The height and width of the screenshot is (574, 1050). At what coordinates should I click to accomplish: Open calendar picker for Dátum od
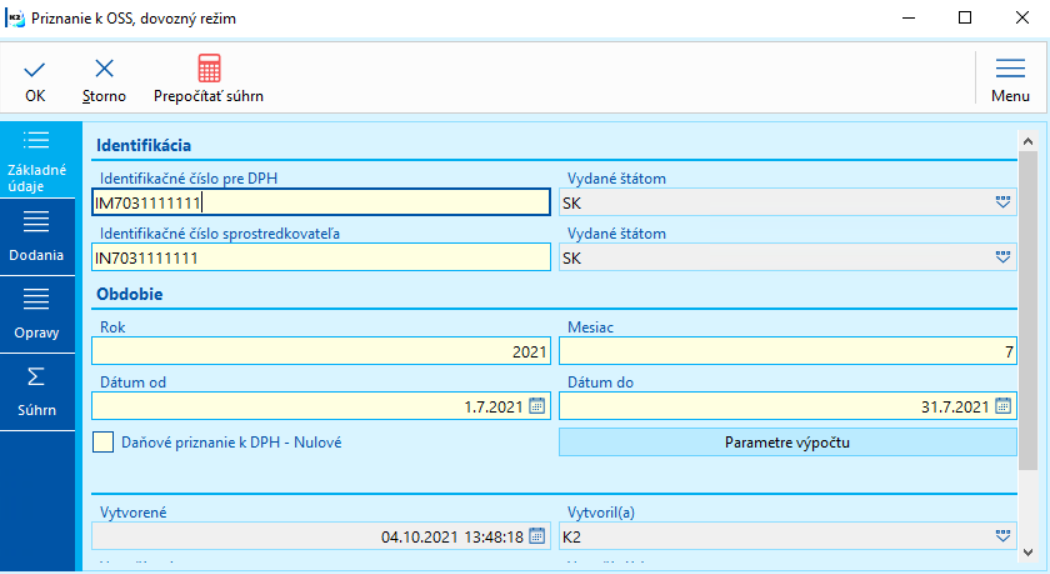(537, 406)
